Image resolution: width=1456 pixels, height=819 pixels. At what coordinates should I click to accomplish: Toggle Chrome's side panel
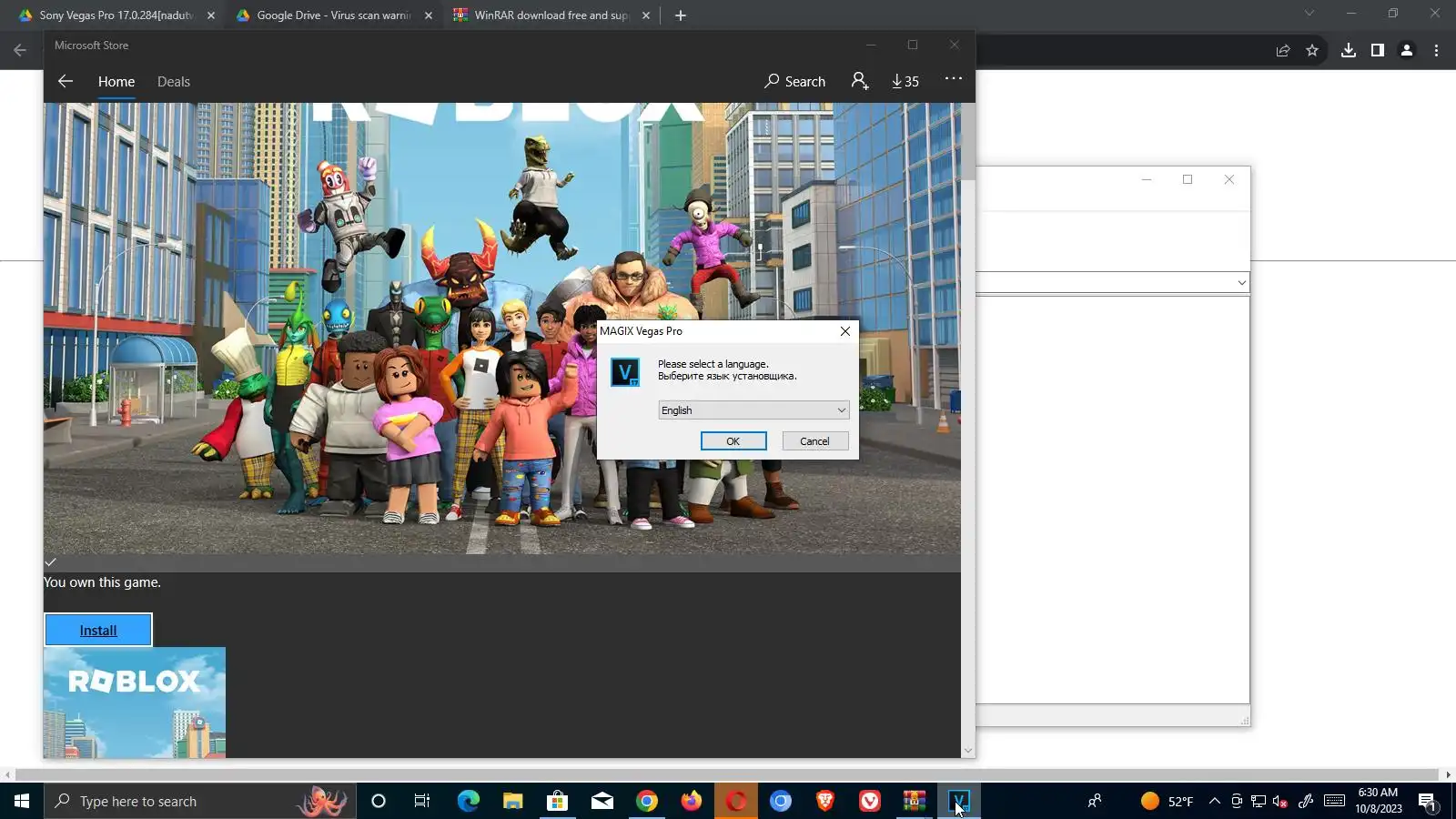point(1378,51)
